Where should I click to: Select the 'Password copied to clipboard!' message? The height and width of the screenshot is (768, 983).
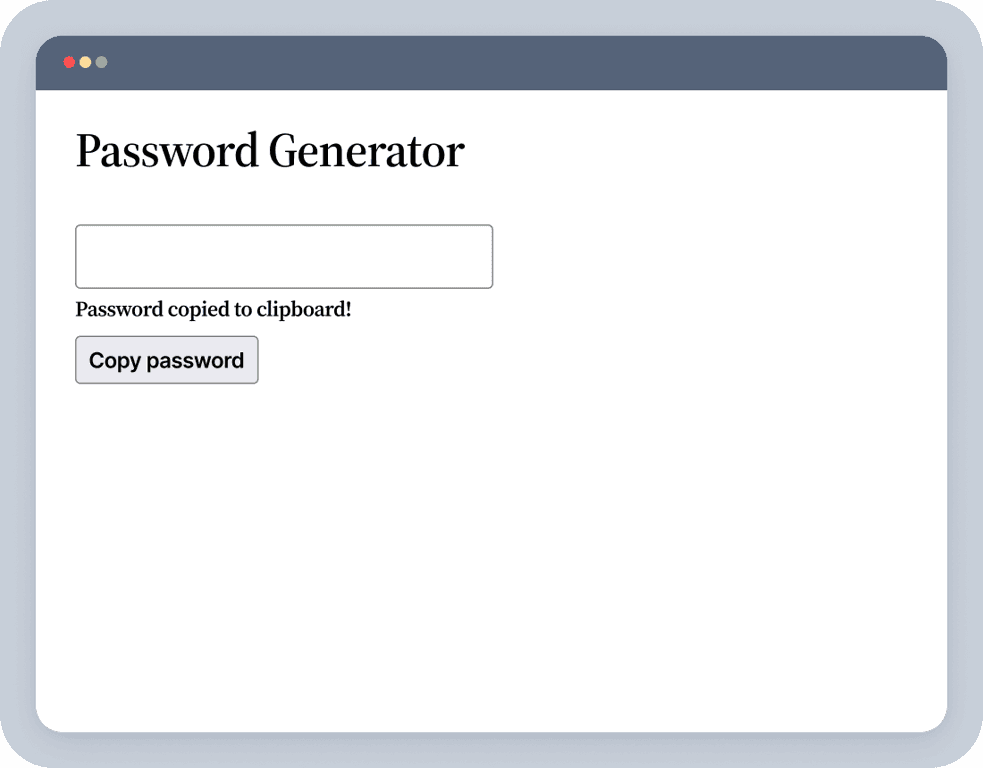pyautogui.click(x=213, y=309)
